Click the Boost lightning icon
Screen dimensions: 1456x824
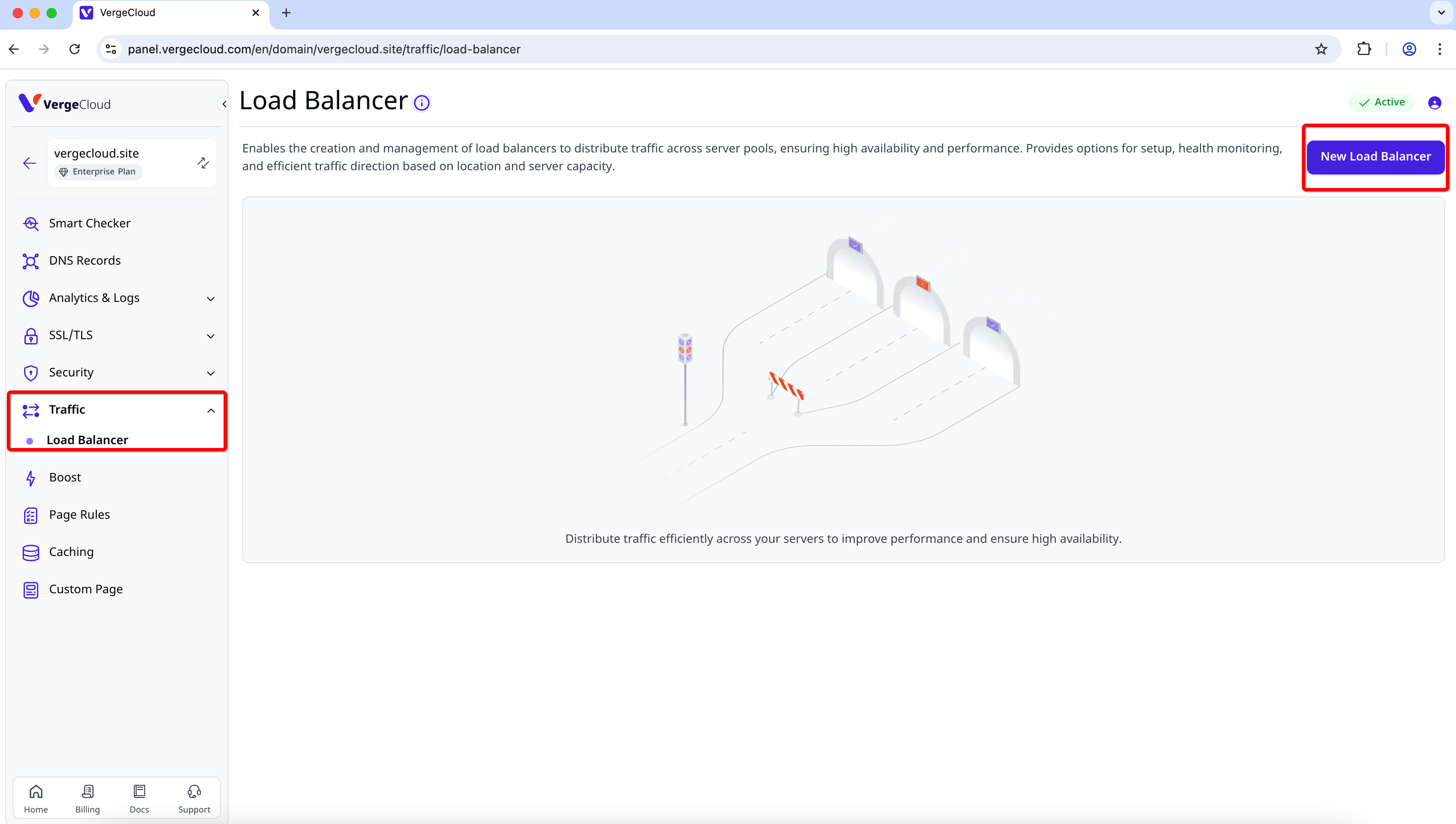30,478
